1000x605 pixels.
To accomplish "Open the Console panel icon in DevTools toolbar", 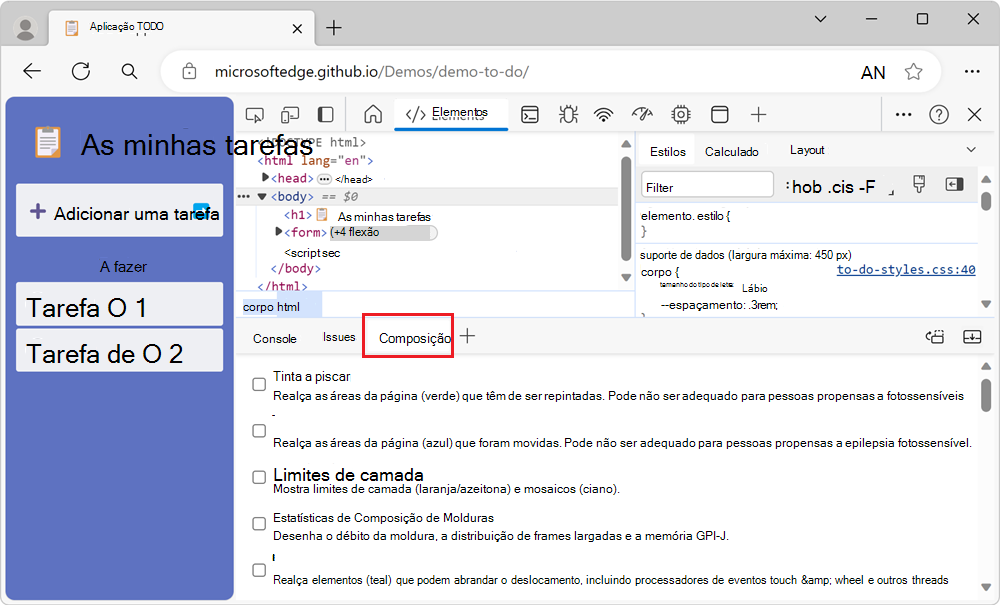I will pos(530,115).
